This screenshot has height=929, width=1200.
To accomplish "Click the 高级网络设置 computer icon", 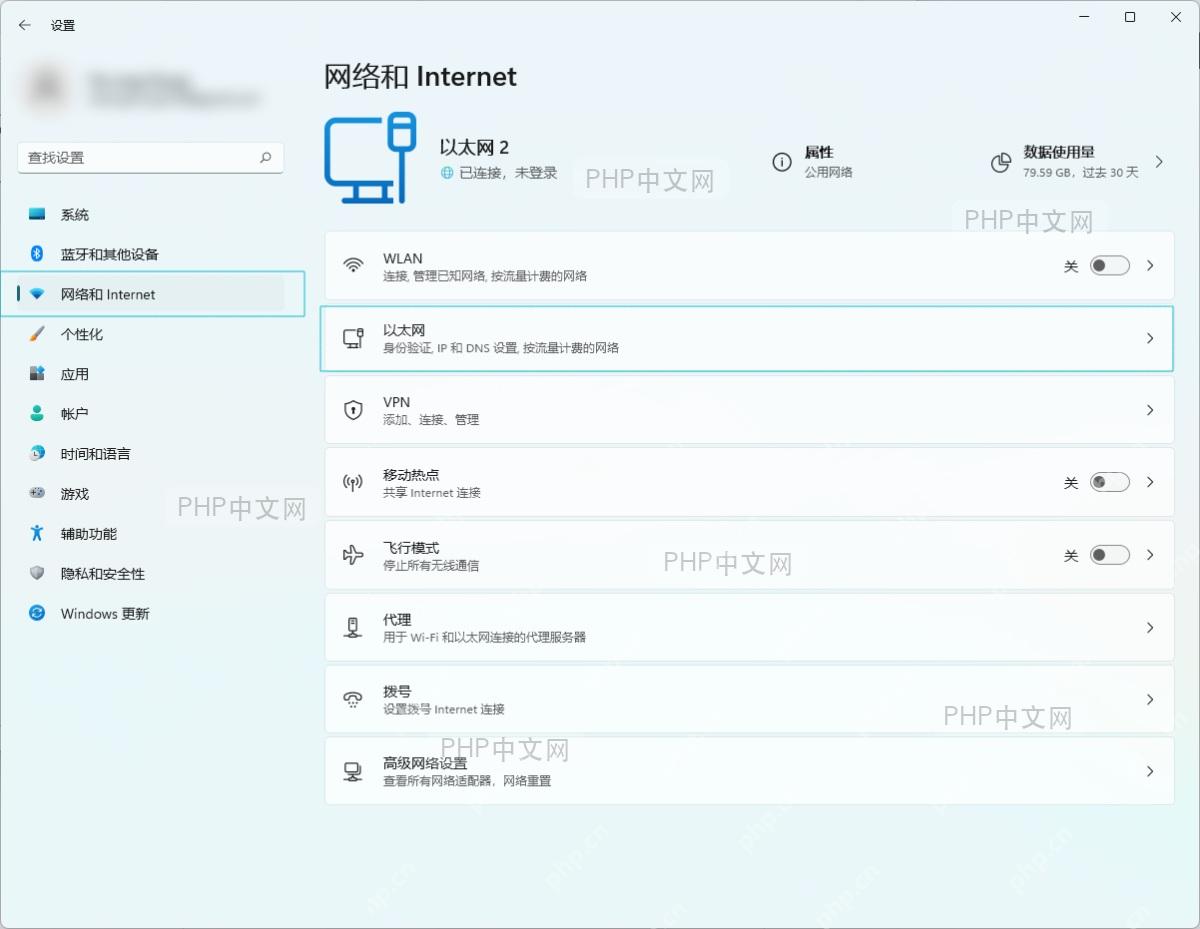I will 353,771.
